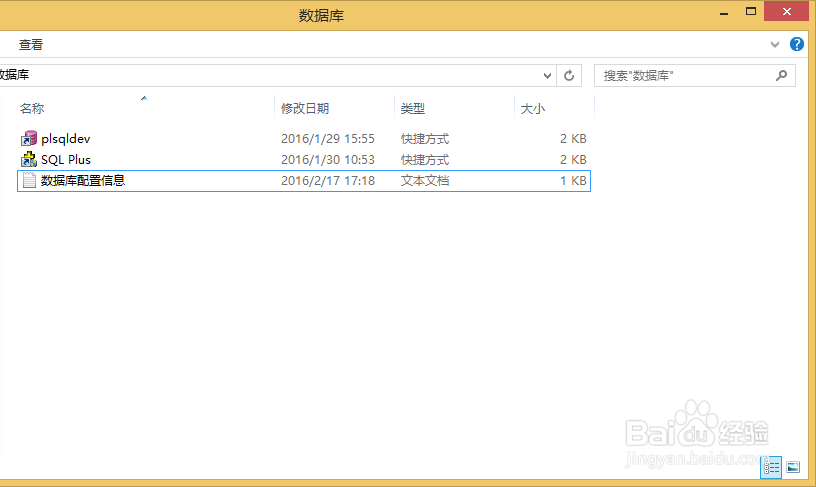Open the blue help question icon

796,44
